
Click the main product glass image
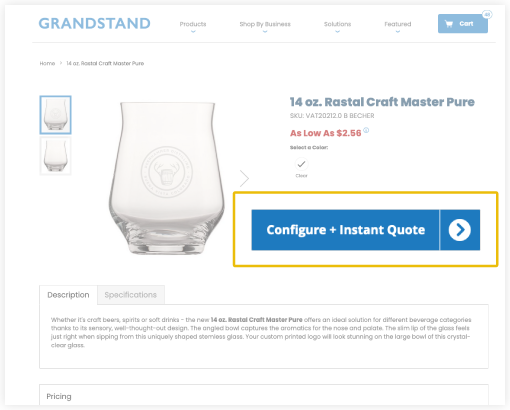pyautogui.click(x=167, y=178)
